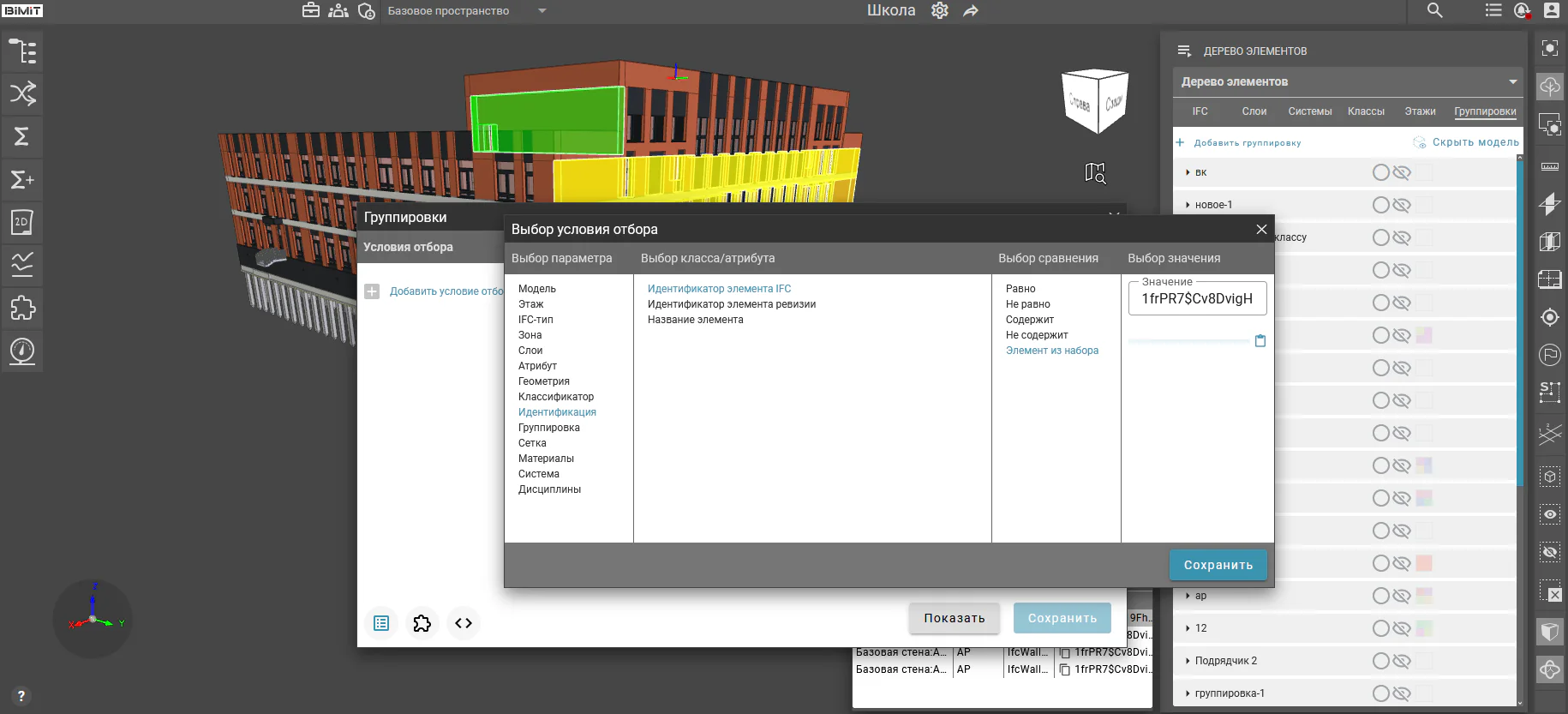Expand the вк grouping tree item
Screen dimensions: 1568x714
coord(1188,172)
